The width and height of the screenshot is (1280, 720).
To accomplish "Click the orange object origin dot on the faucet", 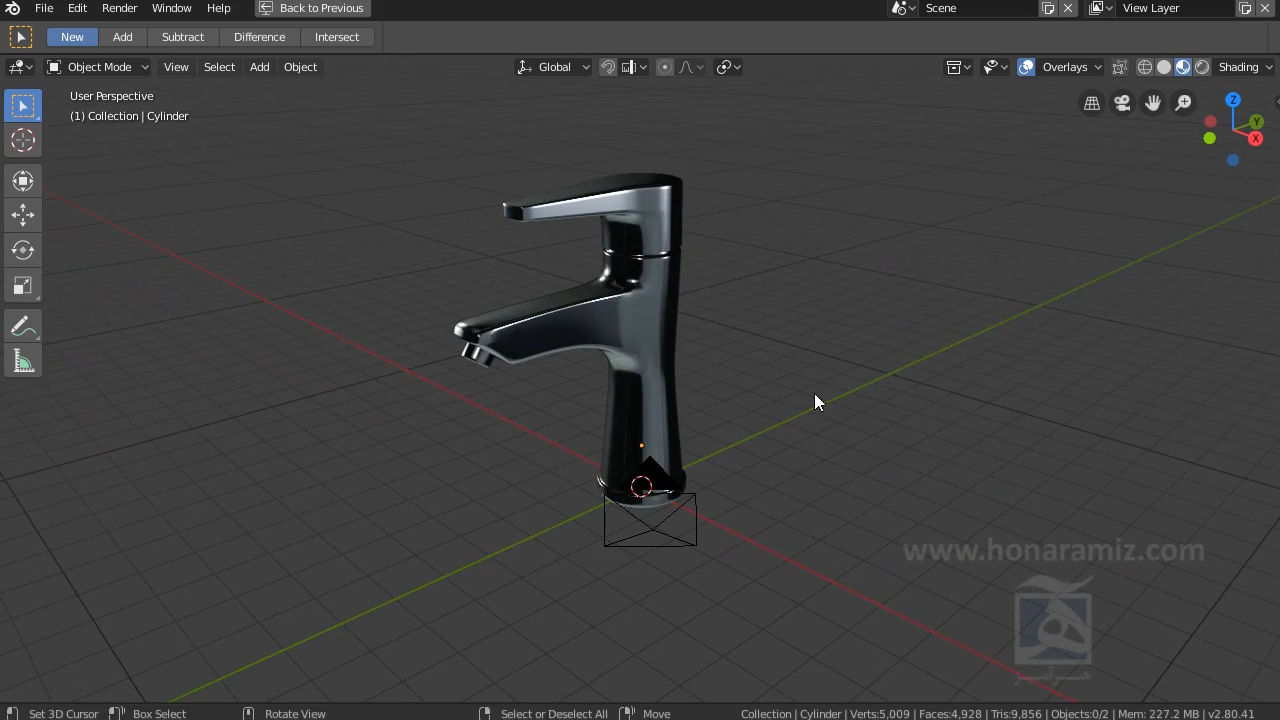I will [641, 446].
